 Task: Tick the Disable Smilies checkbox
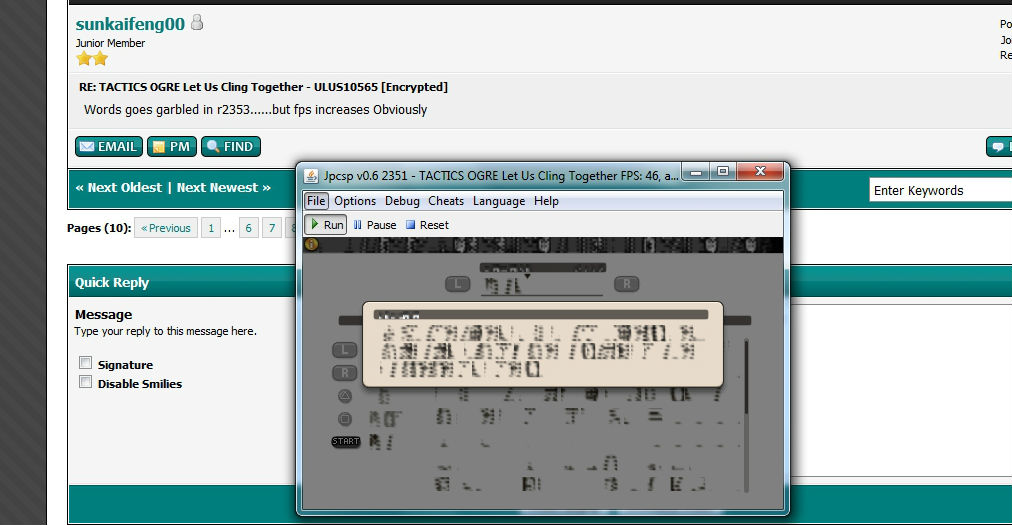point(85,382)
